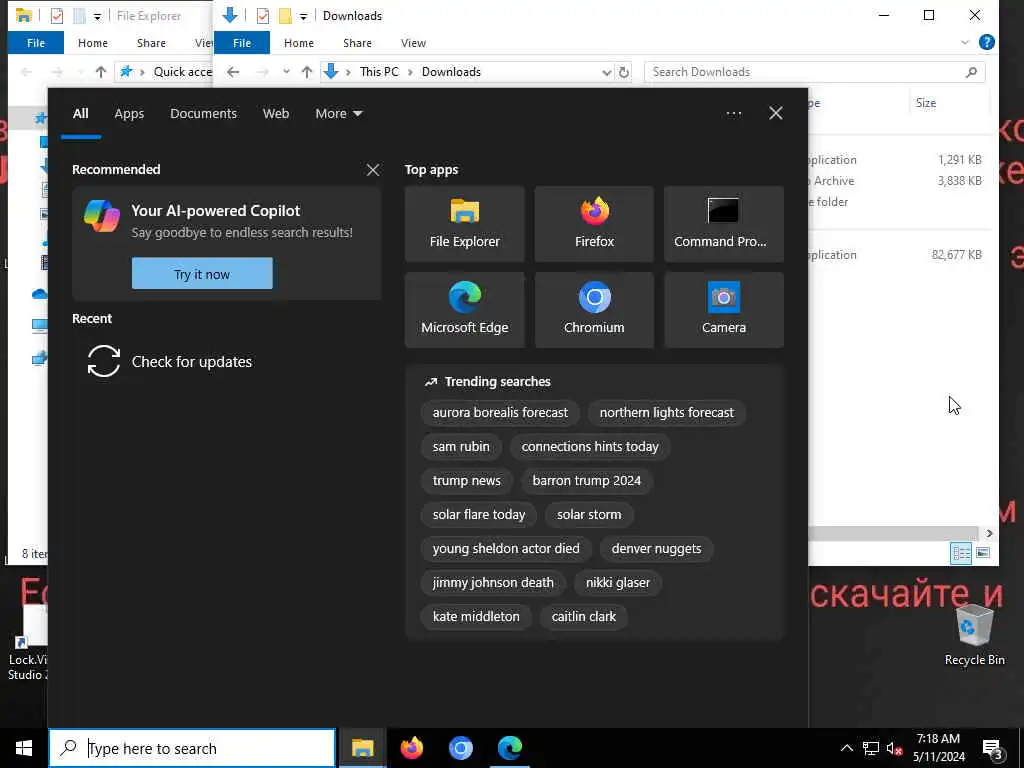
Task: Open Share tab in Downloads window
Action: point(357,42)
